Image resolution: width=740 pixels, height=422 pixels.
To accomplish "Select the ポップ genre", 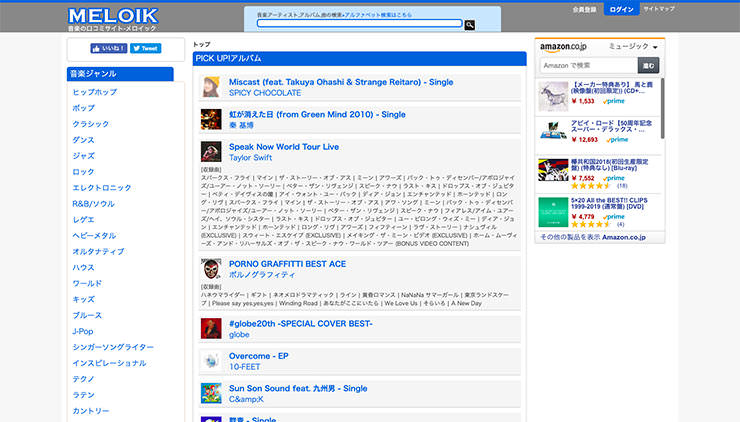I will (84, 108).
